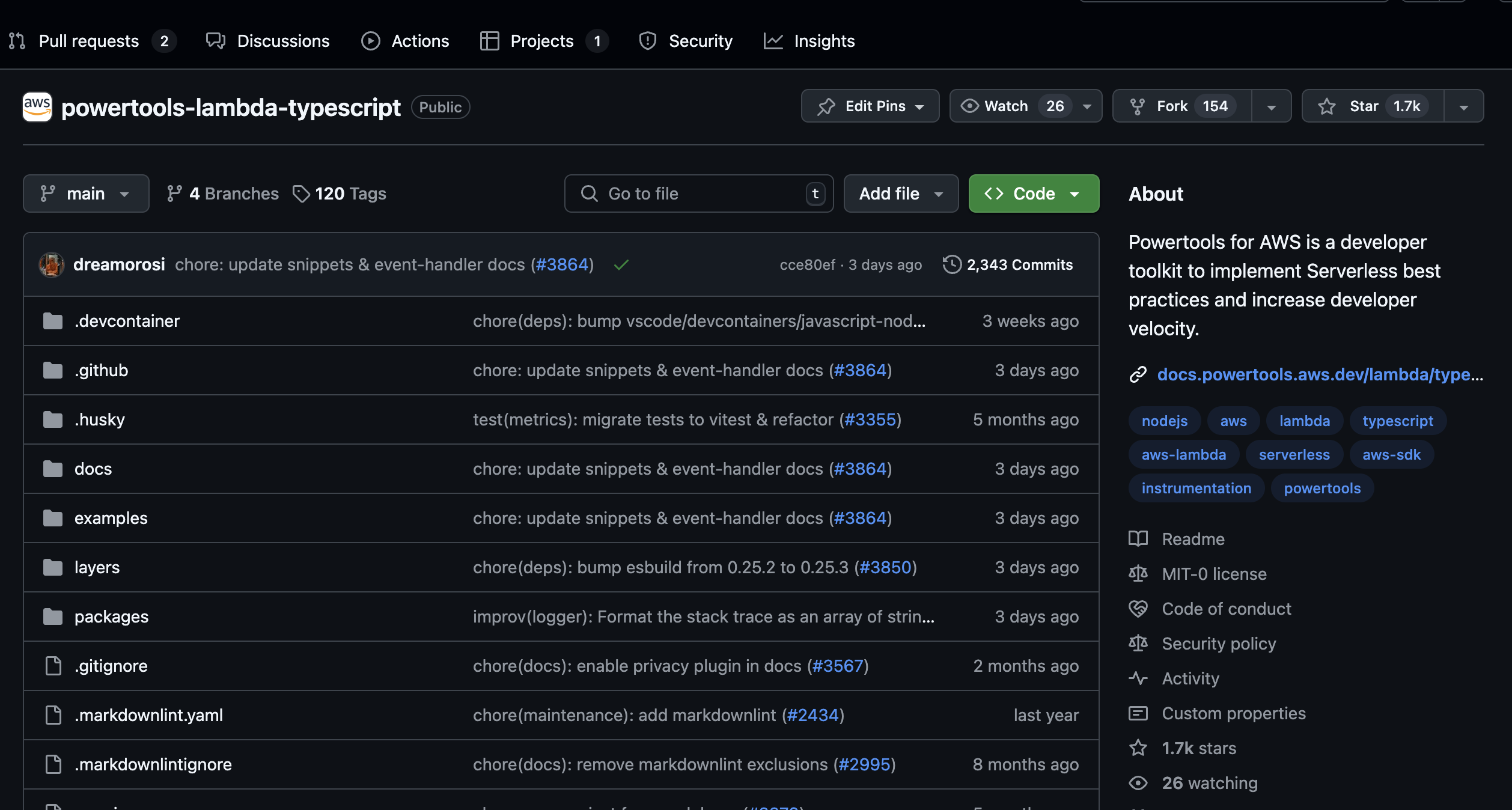Open PR #2995 link in .markdownlintignore row
1512x810 pixels.
click(x=864, y=764)
